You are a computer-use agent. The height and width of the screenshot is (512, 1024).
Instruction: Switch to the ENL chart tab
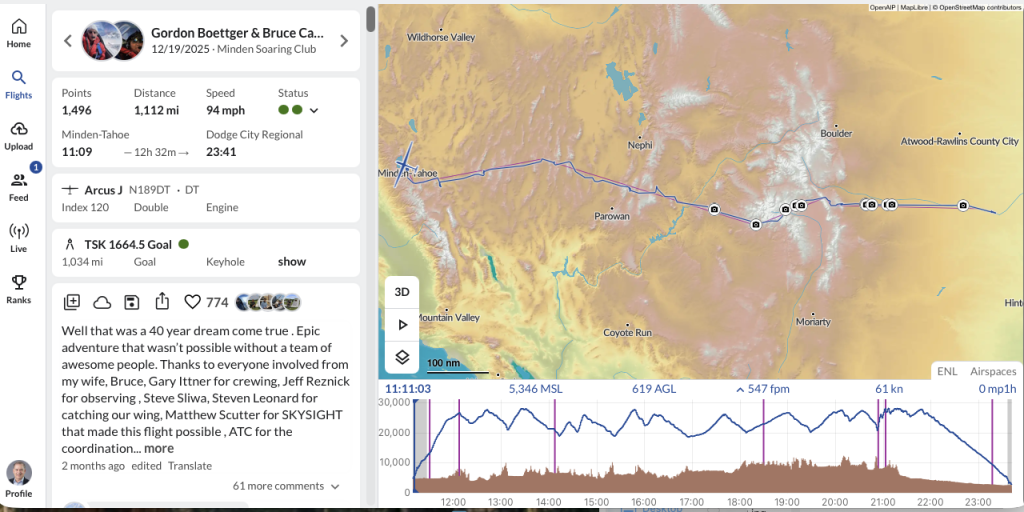click(946, 371)
